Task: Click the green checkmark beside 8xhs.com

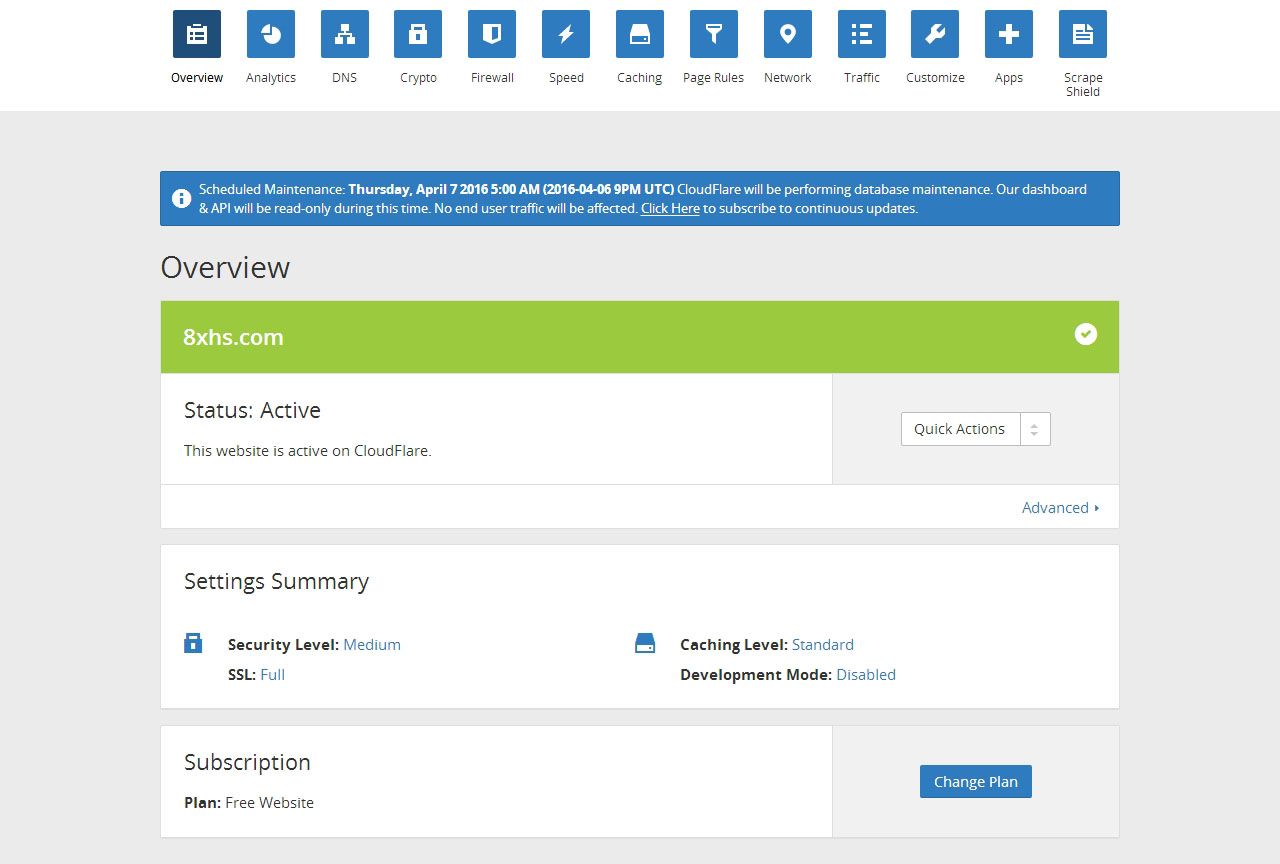Action: pyautogui.click(x=1086, y=334)
